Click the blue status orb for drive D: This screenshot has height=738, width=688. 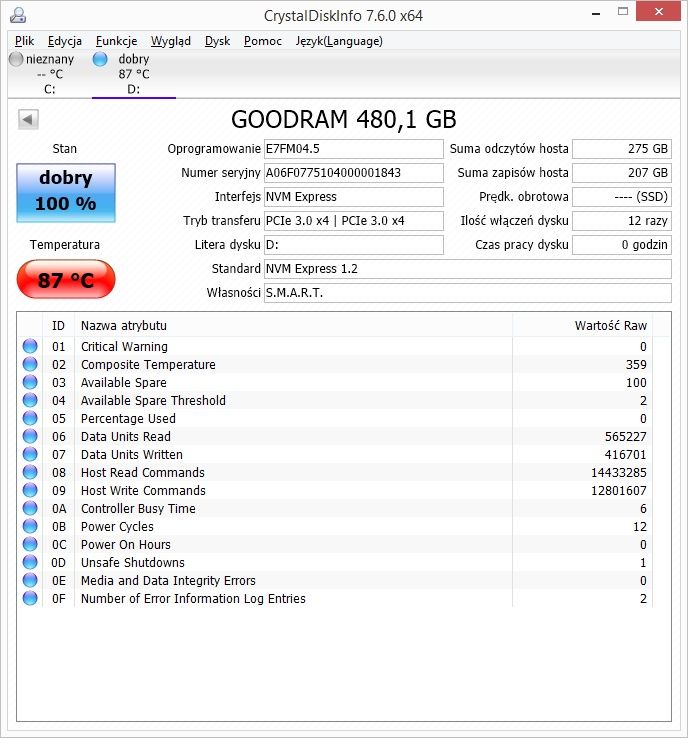click(100, 59)
